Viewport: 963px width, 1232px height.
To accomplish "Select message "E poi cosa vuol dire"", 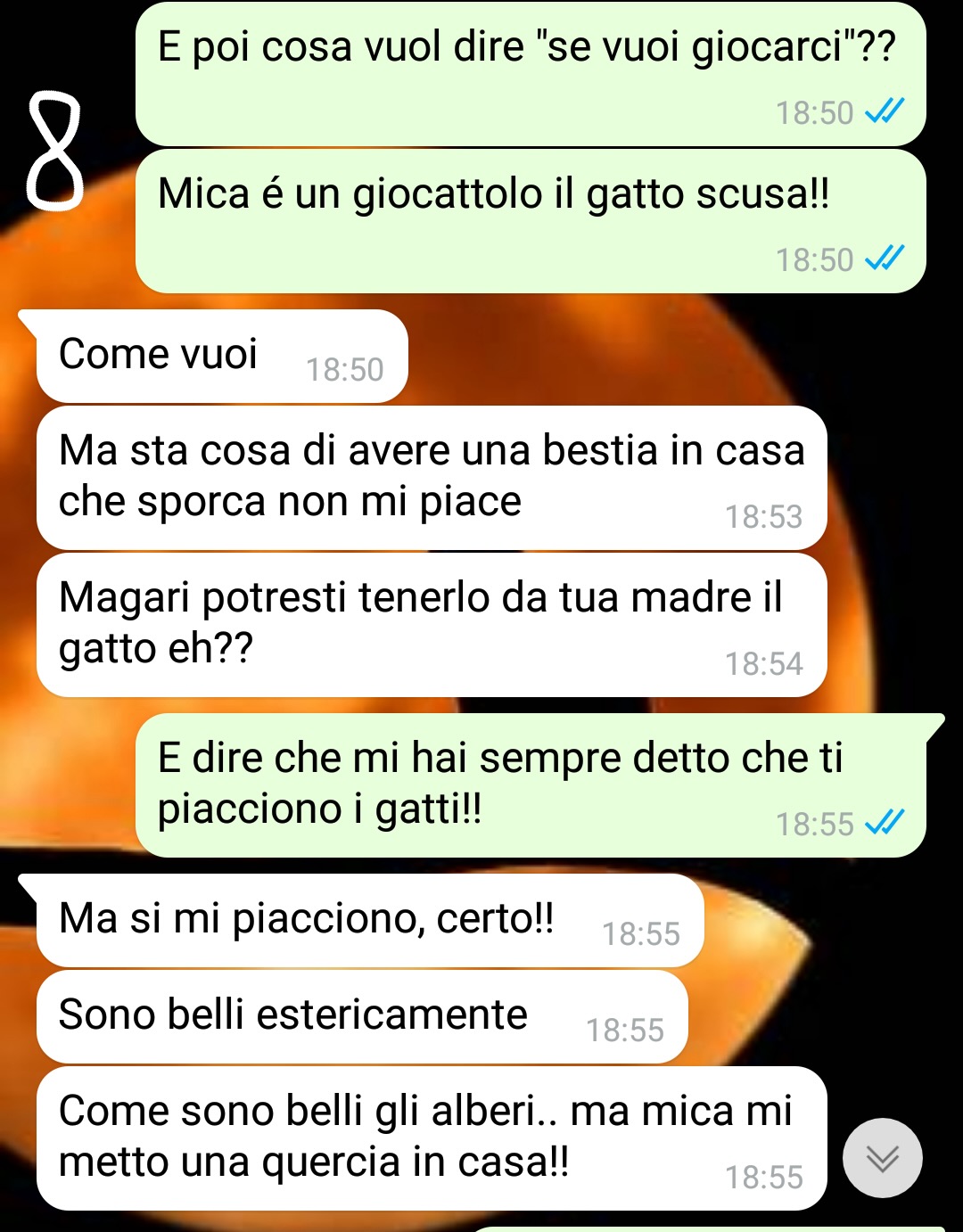I will click(x=531, y=74).
